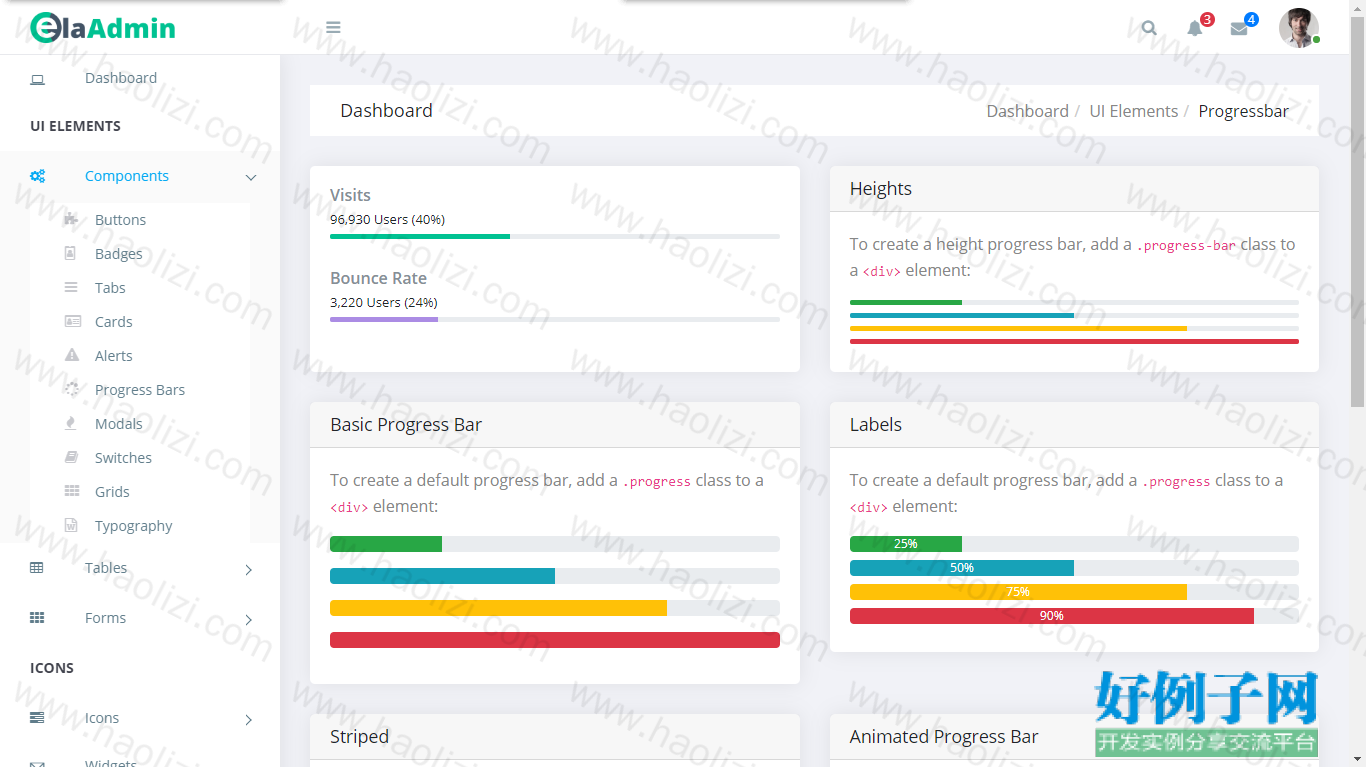Viewport: 1366px width, 767px height.
Task: Open the notifications bell icon
Action: (x=1194, y=28)
